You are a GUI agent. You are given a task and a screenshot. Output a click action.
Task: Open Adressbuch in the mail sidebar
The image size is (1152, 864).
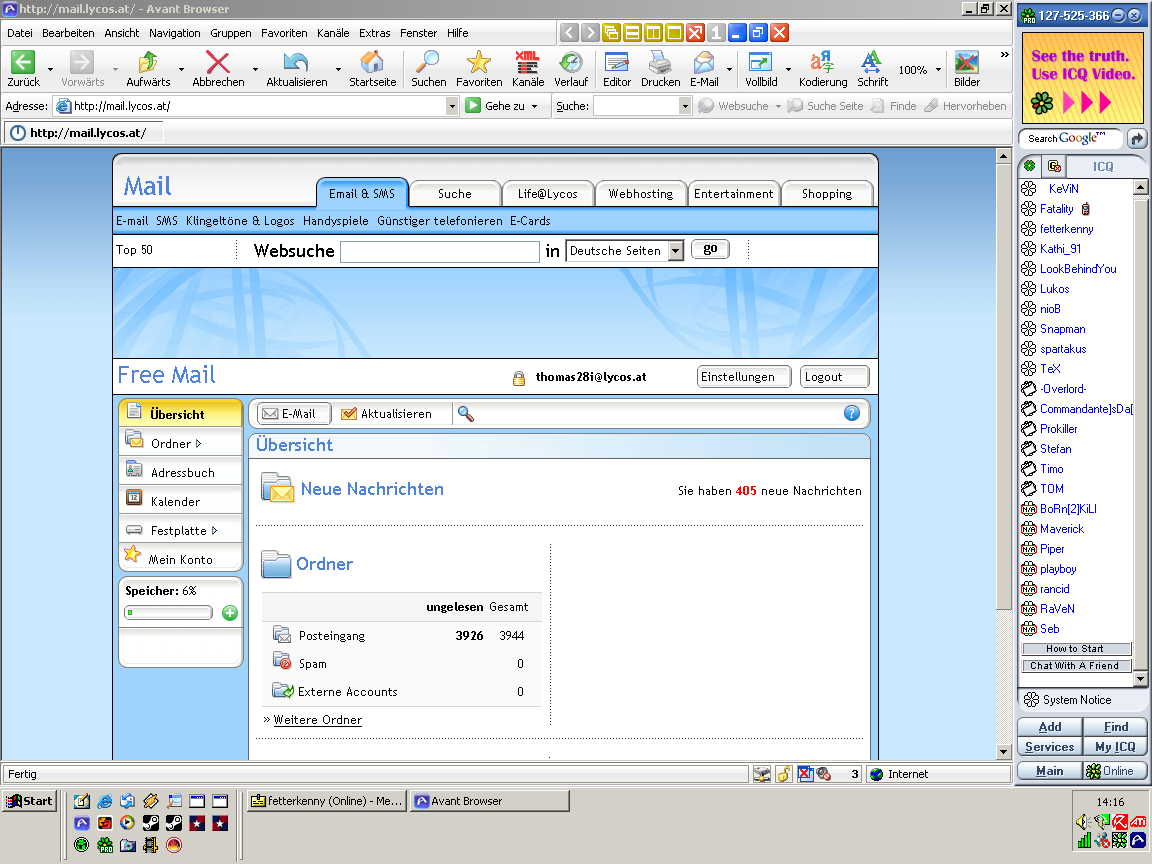(x=181, y=472)
